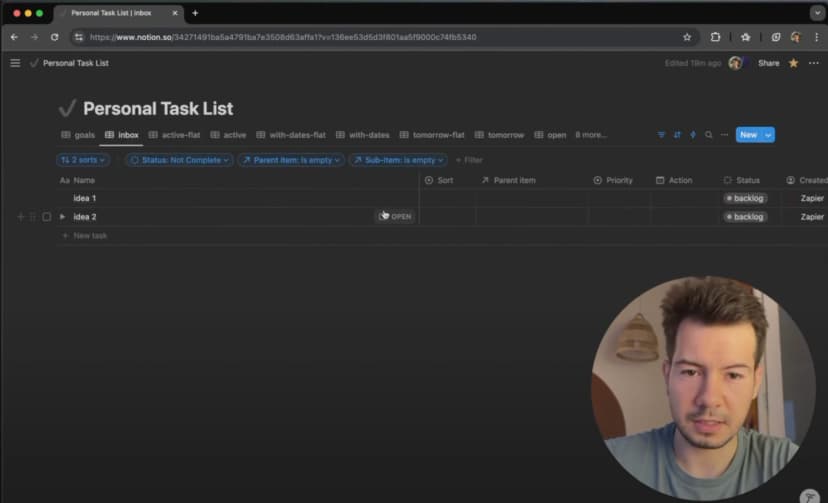Click Zapier in the idea 1 row

812,198
